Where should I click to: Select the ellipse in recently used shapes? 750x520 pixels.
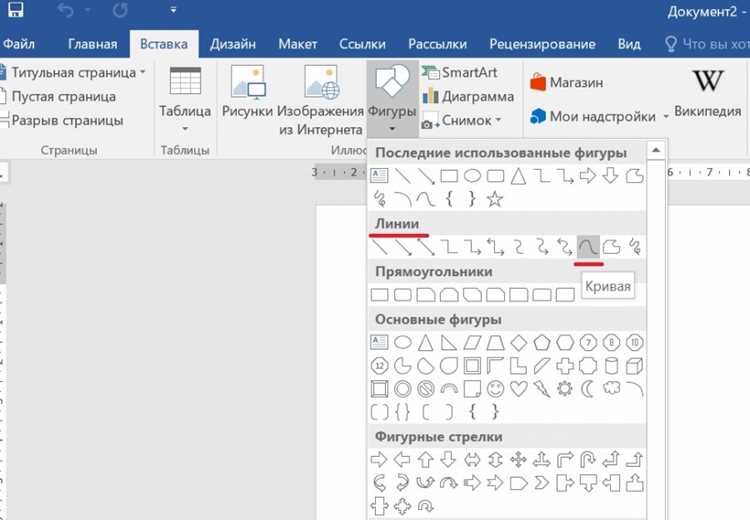[x=472, y=176]
